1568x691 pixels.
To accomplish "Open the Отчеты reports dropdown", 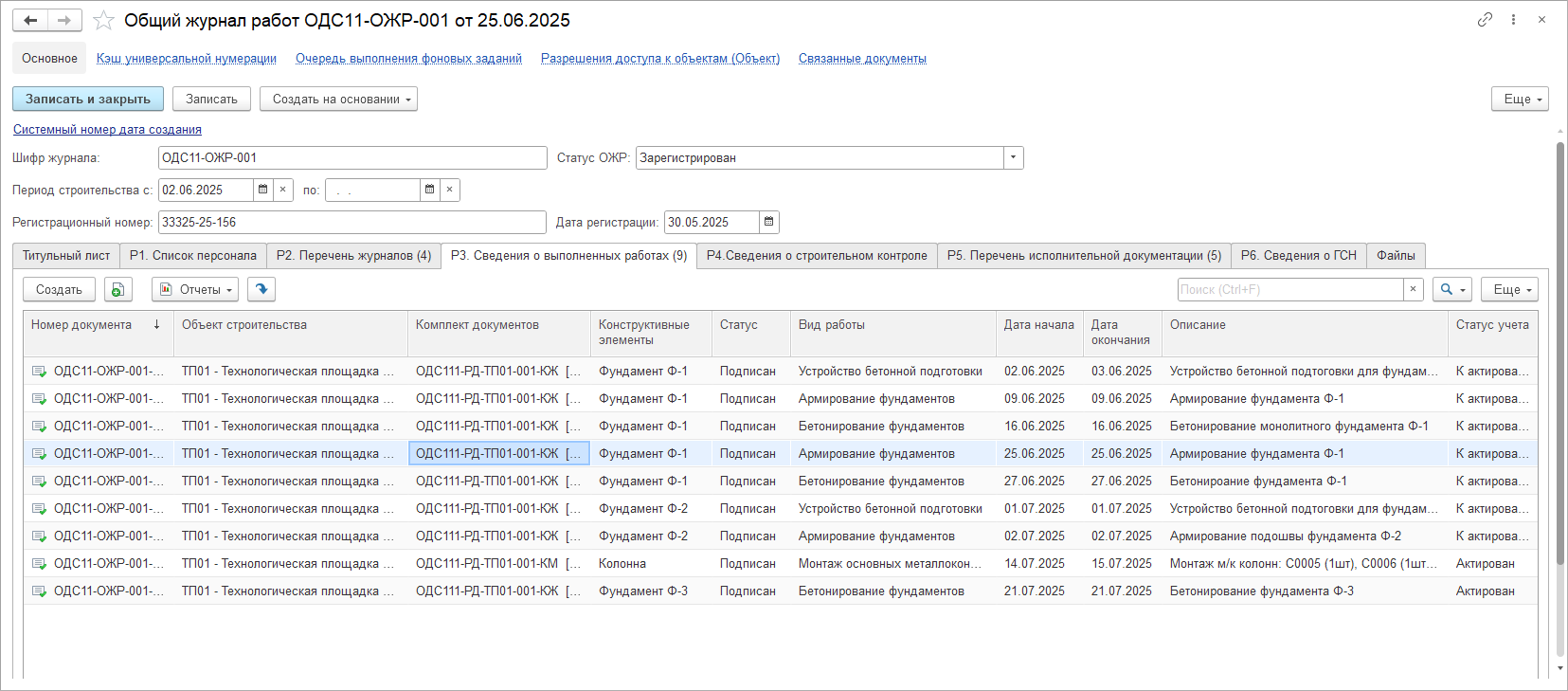I will pyautogui.click(x=194, y=290).
